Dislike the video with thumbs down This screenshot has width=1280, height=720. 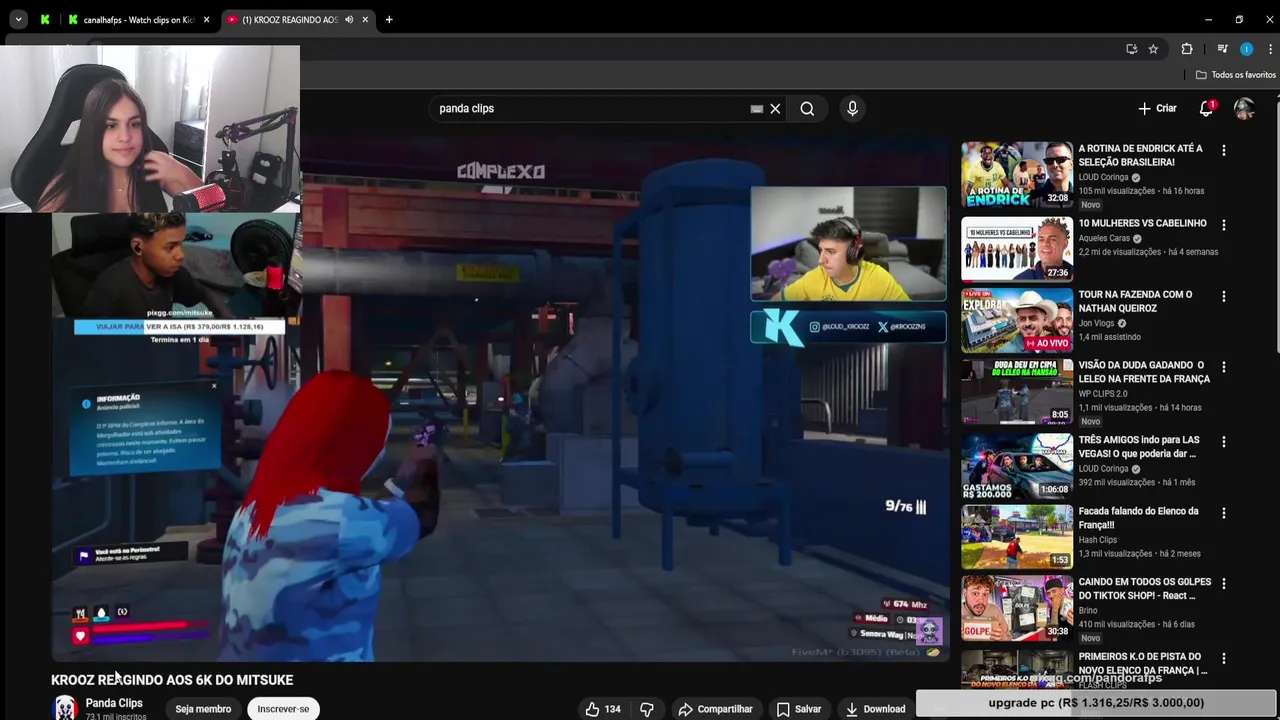point(647,709)
